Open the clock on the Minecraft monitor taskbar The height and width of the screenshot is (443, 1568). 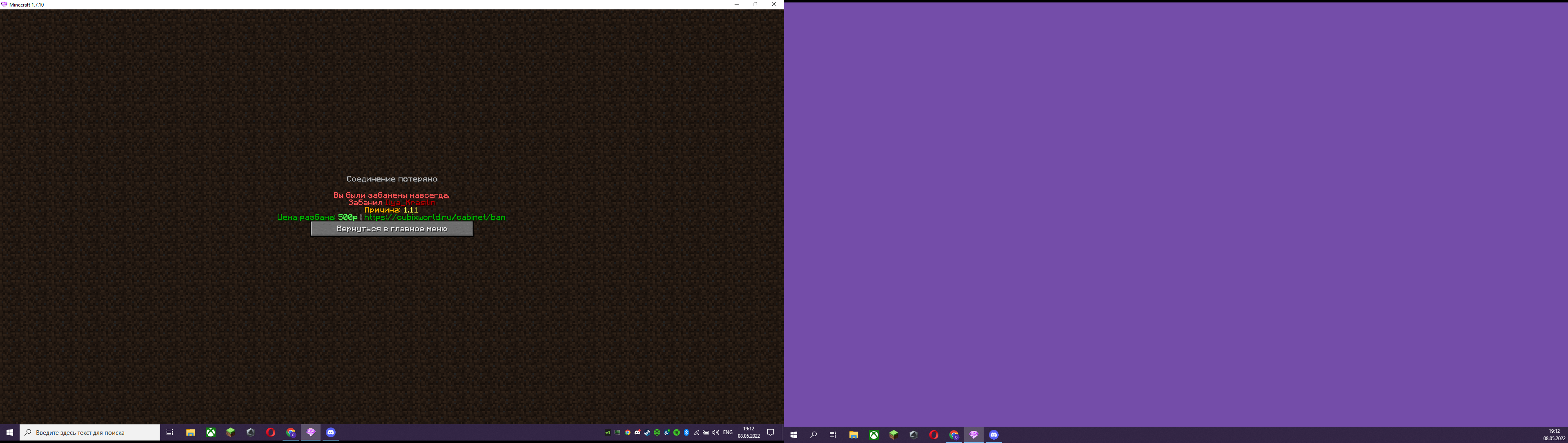(x=749, y=433)
